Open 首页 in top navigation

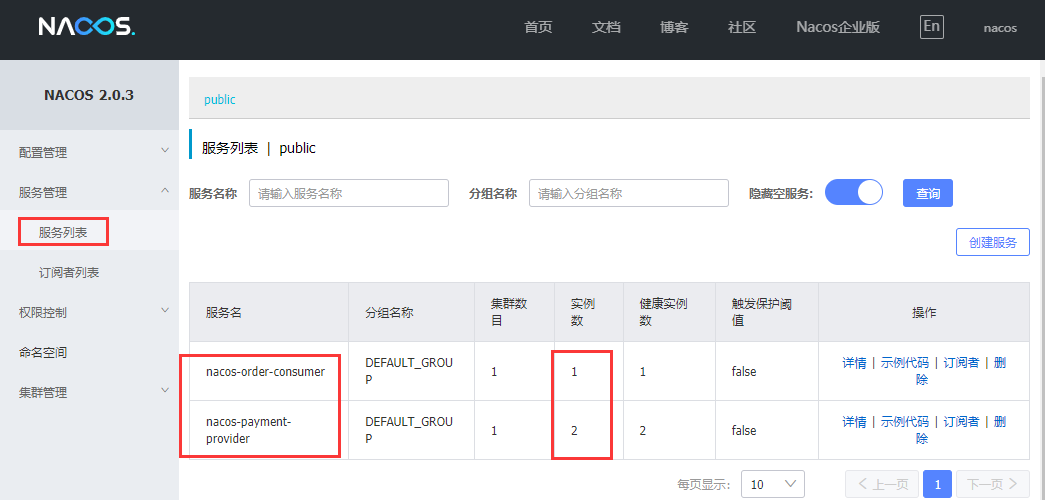tap(538, 27)
